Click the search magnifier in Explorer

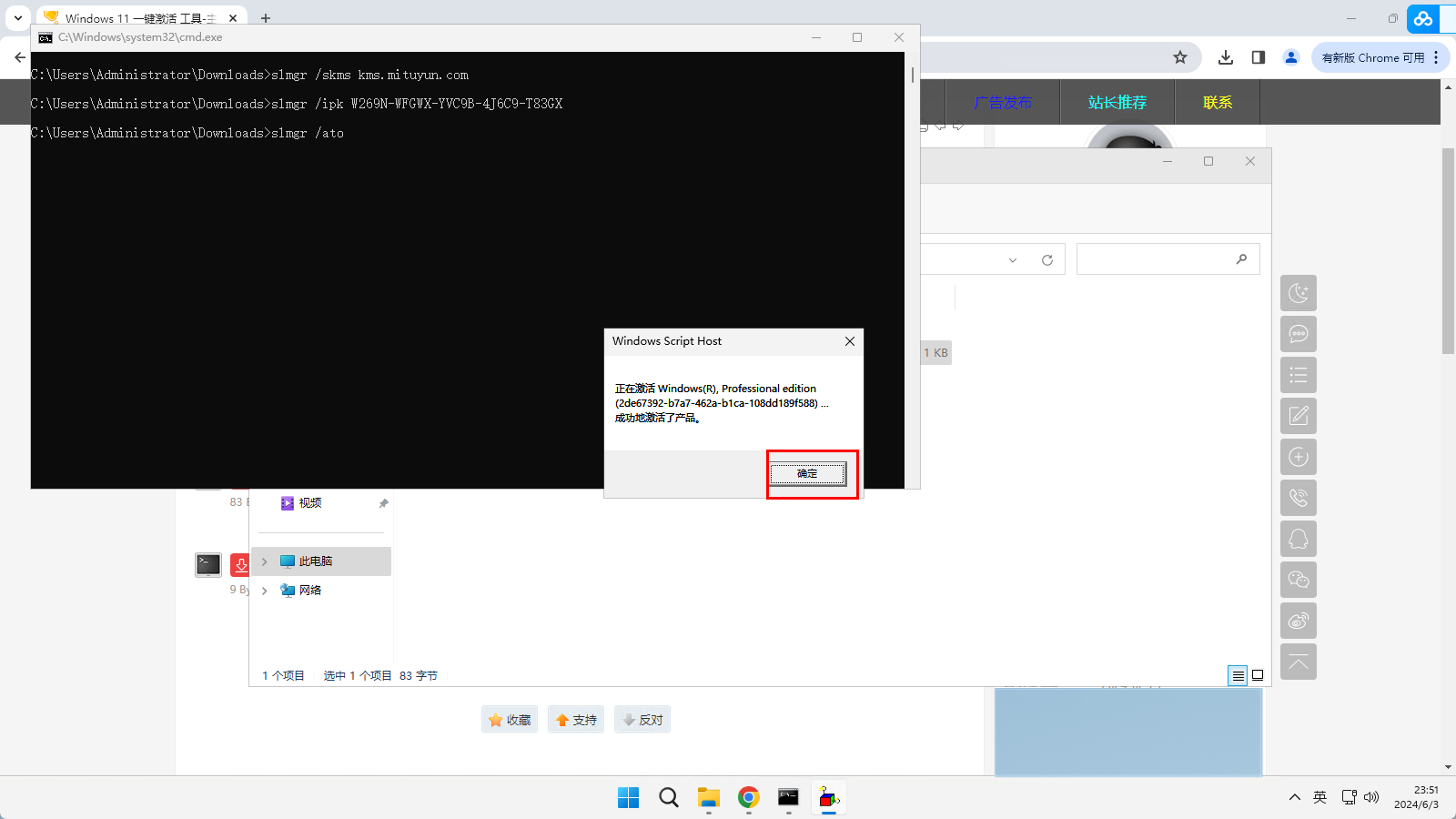click(x=1241, y=259)
